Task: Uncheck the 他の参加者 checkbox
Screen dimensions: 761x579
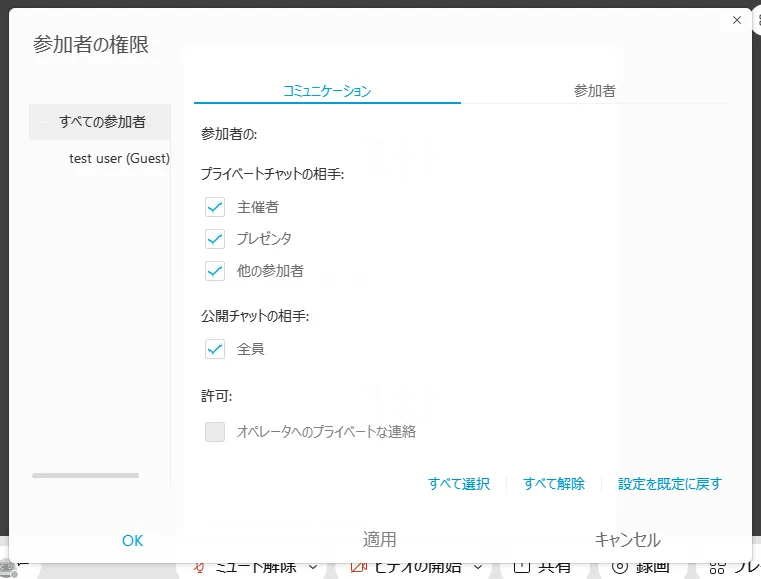Action: click(x=214, y=270)
